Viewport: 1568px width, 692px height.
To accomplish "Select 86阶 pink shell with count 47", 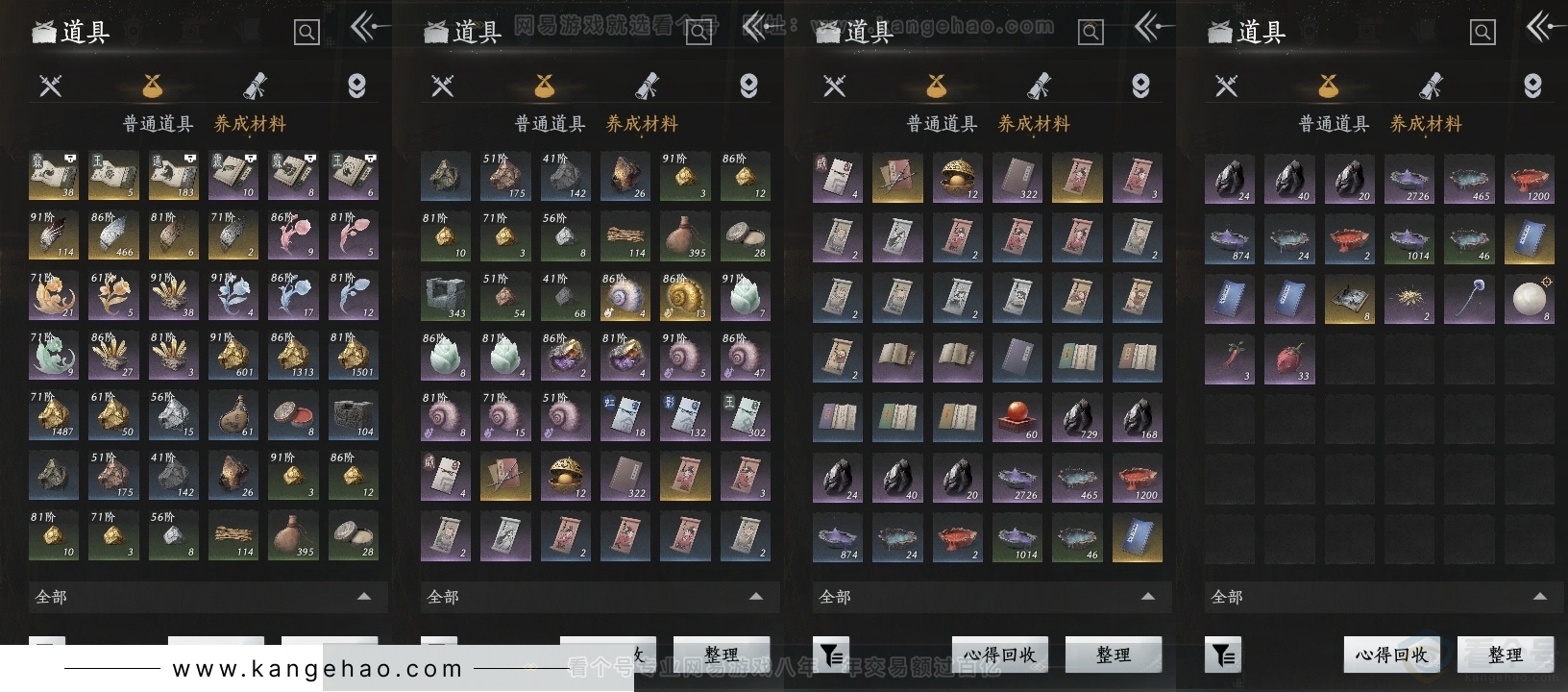I will tap(746, 356).
